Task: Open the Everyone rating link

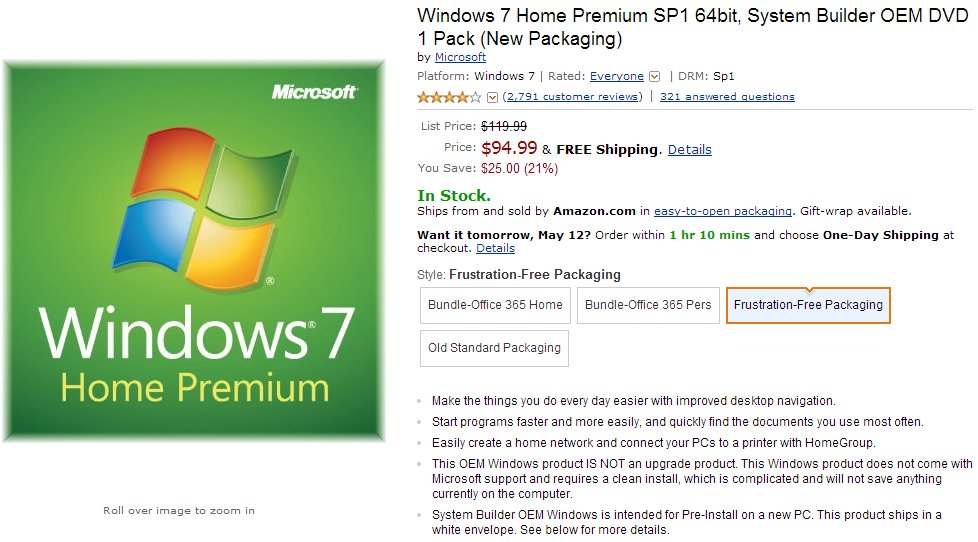Action: coord(617,76)
